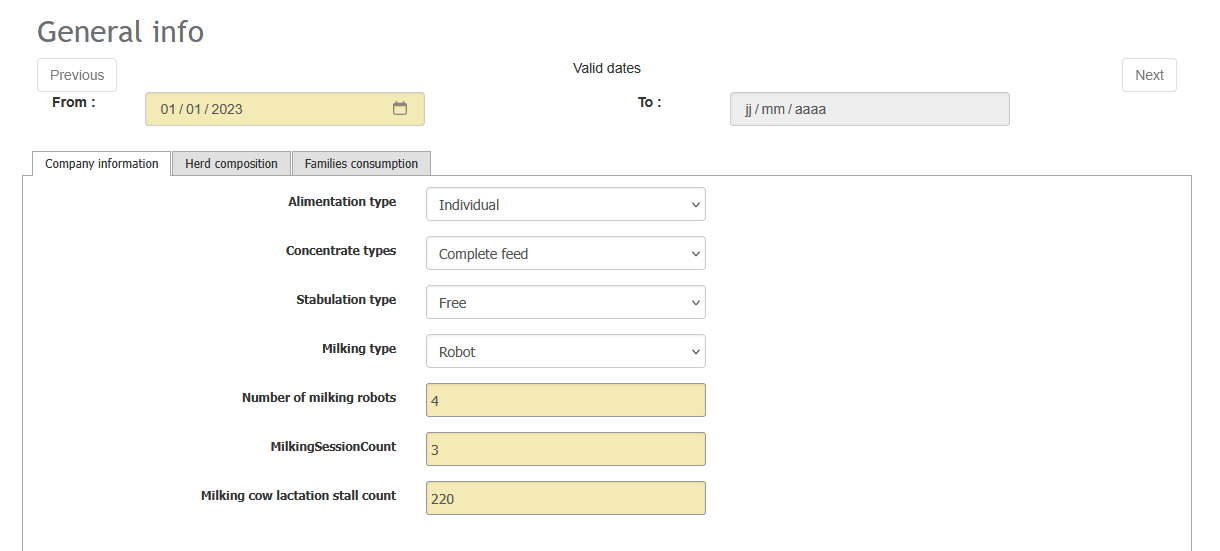Image resolution: width=1220 pixels, height=551 pixels.
Task: Focus the From date field
Action: tap(285, 109)
